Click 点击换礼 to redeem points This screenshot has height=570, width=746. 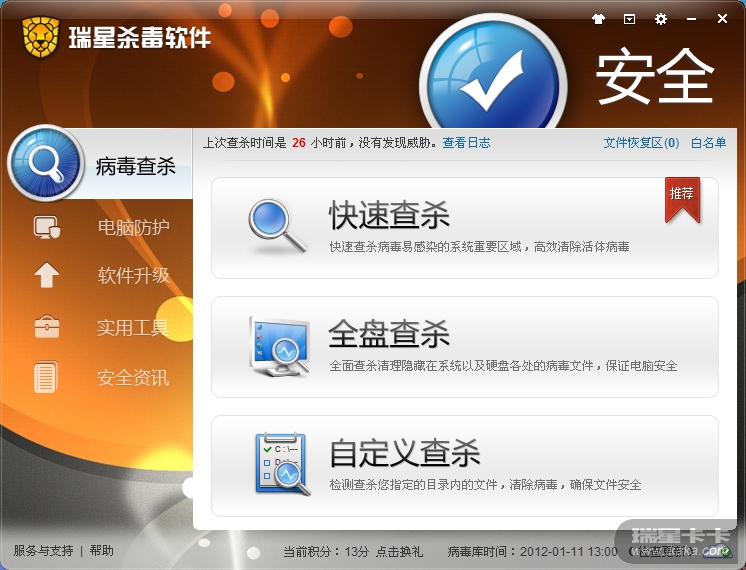(x=399, y=551)
